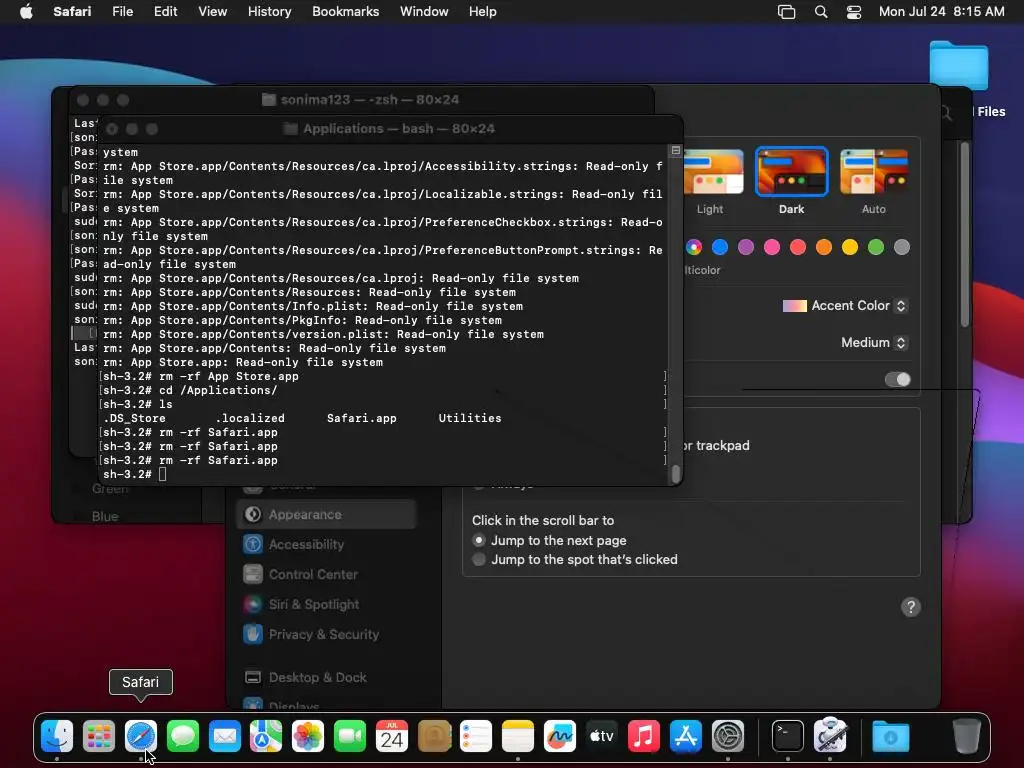Open Trash in the Dock

click(967, 736)
